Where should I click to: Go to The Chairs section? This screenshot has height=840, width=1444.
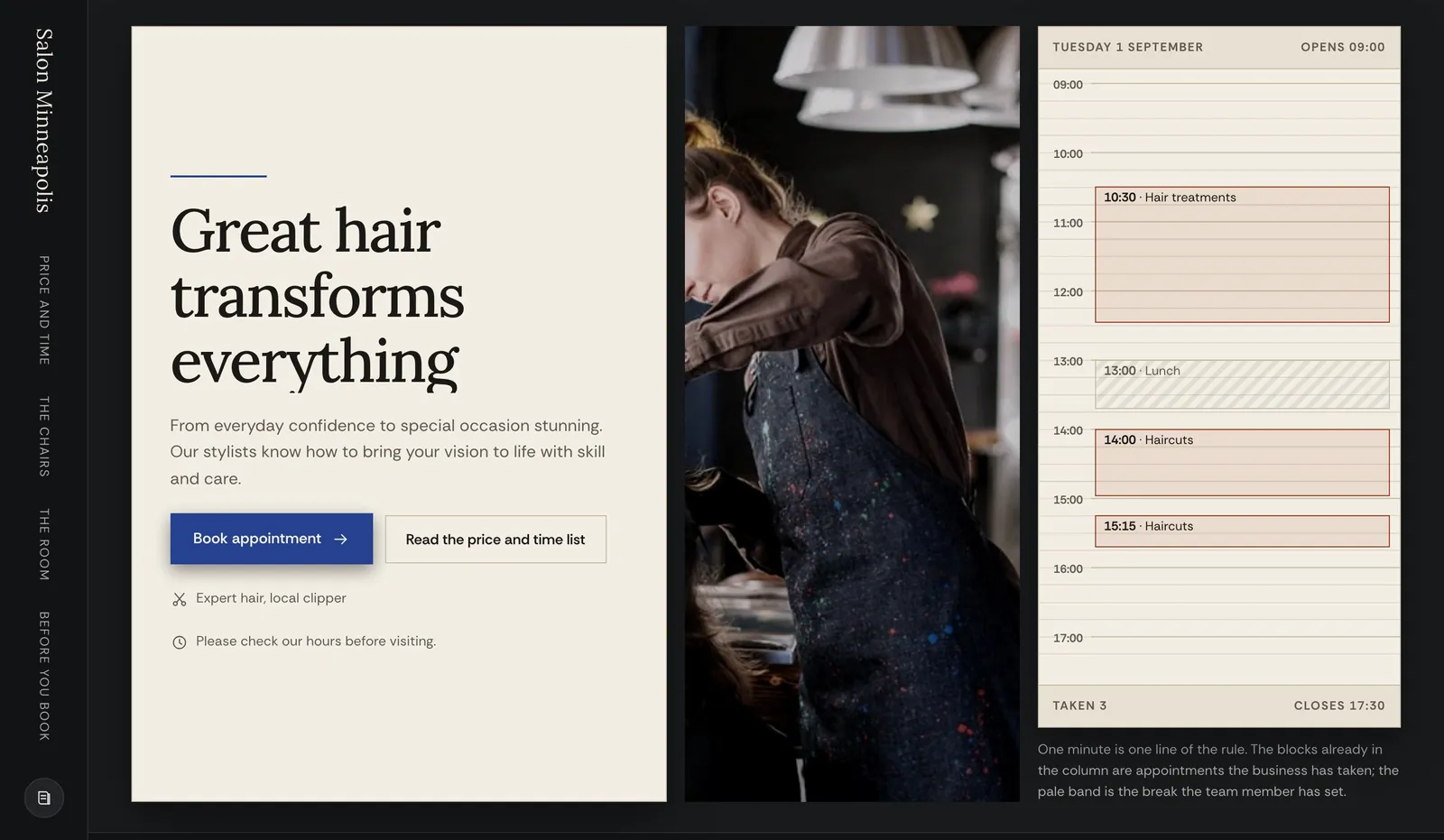click(43, 437)
